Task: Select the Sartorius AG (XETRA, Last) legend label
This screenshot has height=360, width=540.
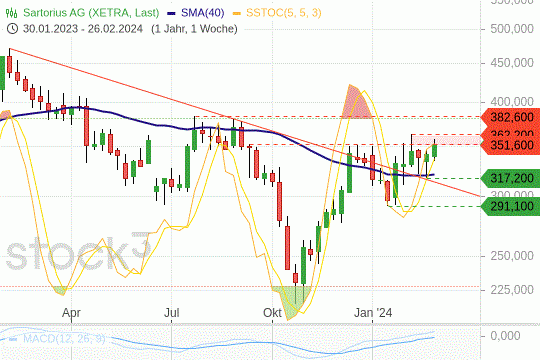Action: click(91, 13)
